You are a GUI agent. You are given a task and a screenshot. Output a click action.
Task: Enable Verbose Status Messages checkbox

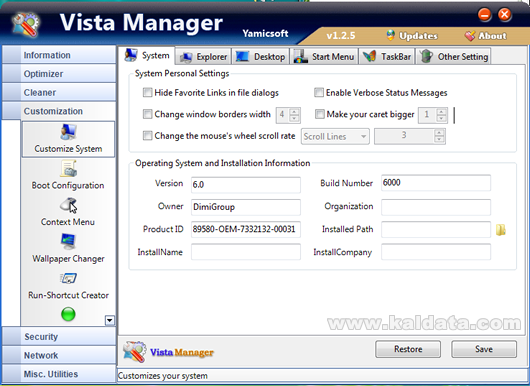point(319,92)
